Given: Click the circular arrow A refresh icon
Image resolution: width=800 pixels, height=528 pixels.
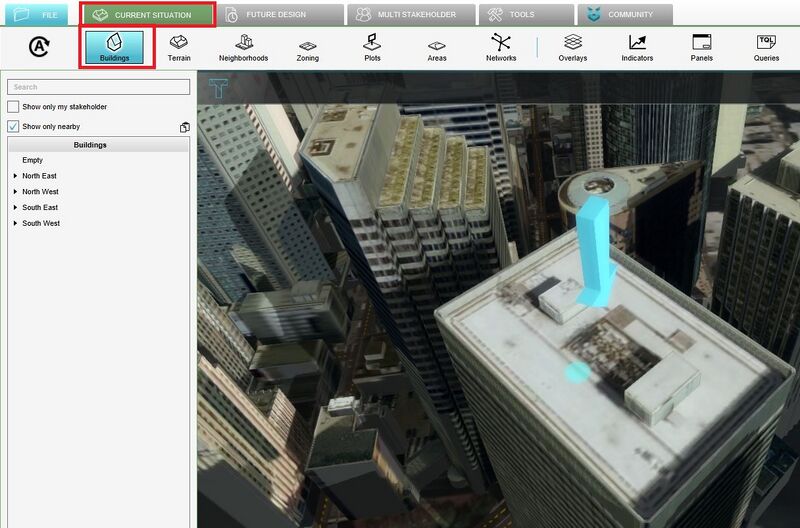Looking at the screenshot, I should (39, 47).
